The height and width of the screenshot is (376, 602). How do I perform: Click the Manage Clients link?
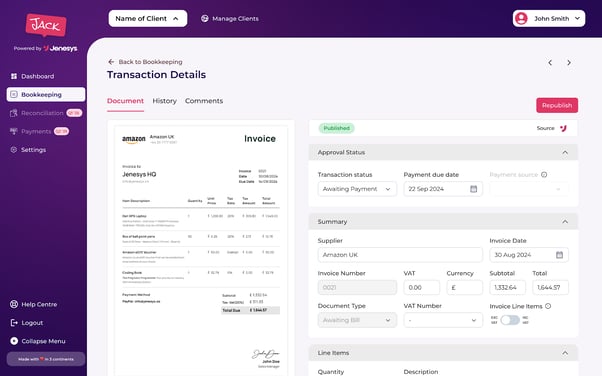(235, 18)
